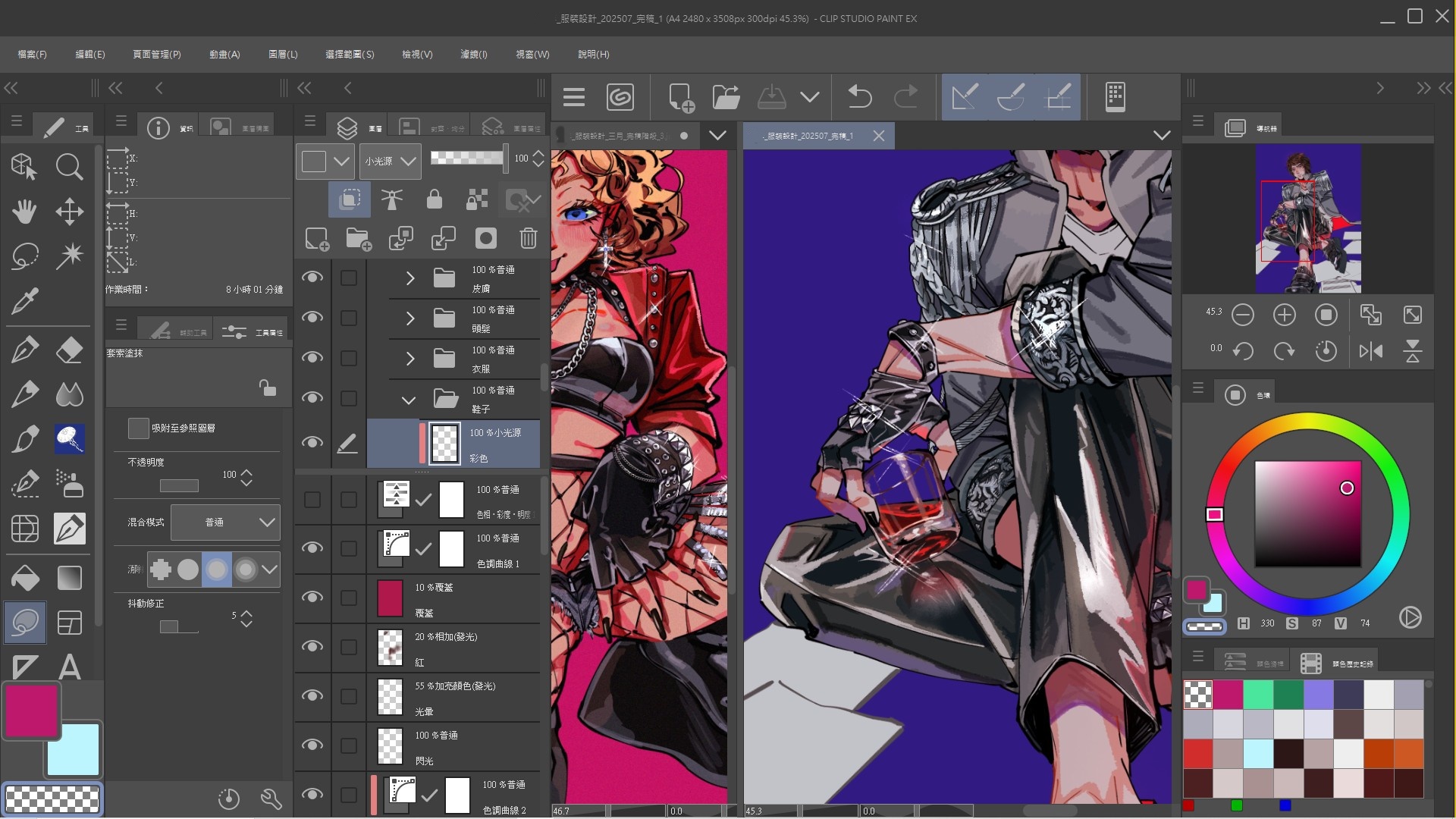Collapse the 鞋子 layer folder

pos(409,400)
